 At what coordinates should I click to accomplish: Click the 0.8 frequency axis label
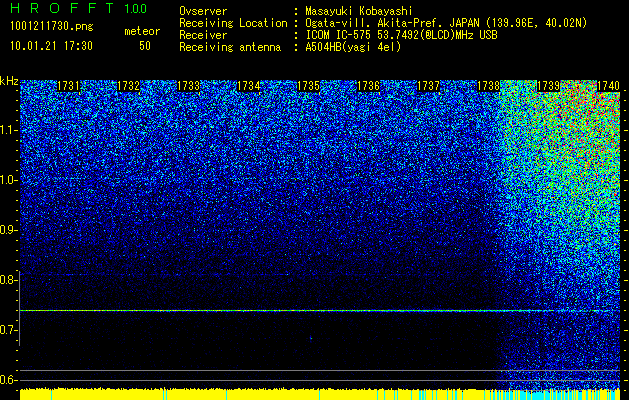[x=7, y=280]
